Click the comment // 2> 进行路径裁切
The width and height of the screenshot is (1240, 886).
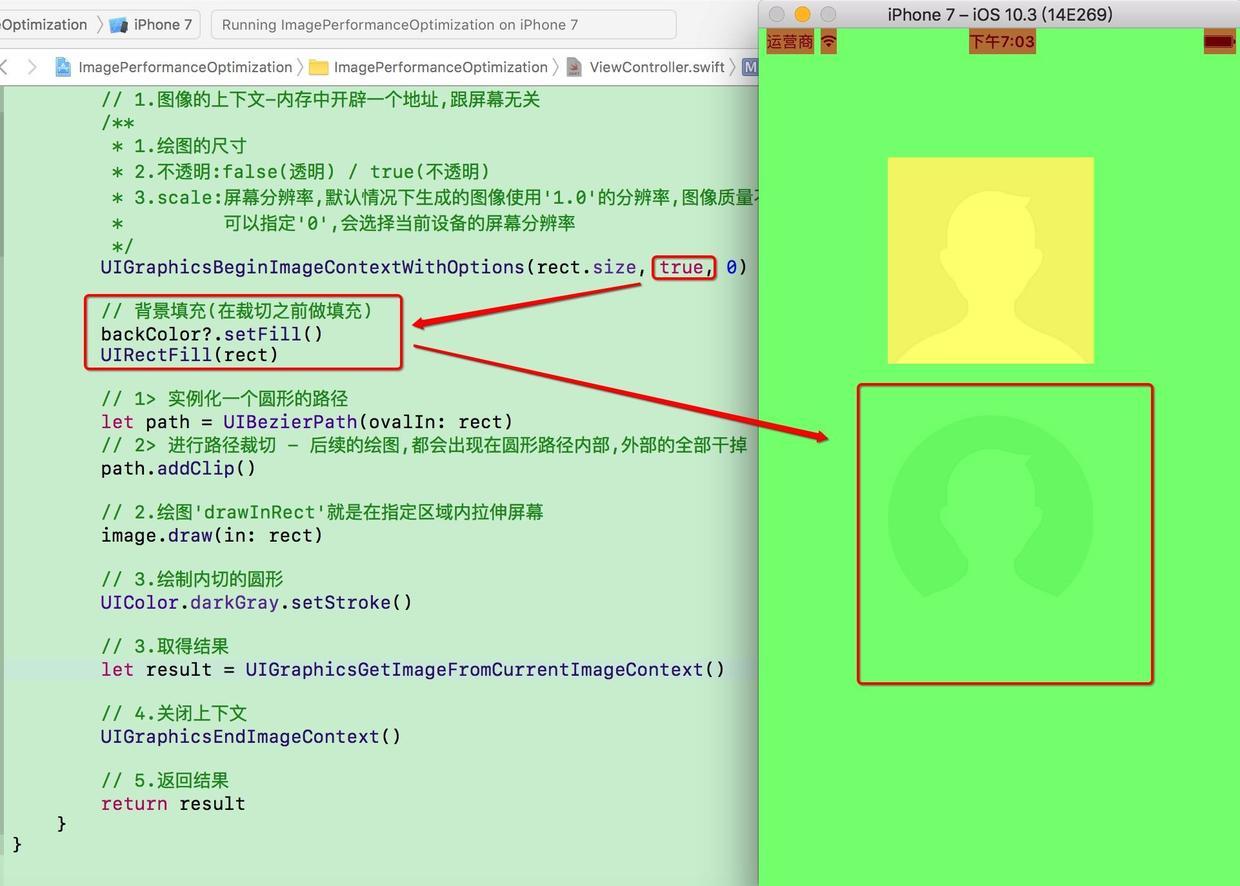[423, 445]
